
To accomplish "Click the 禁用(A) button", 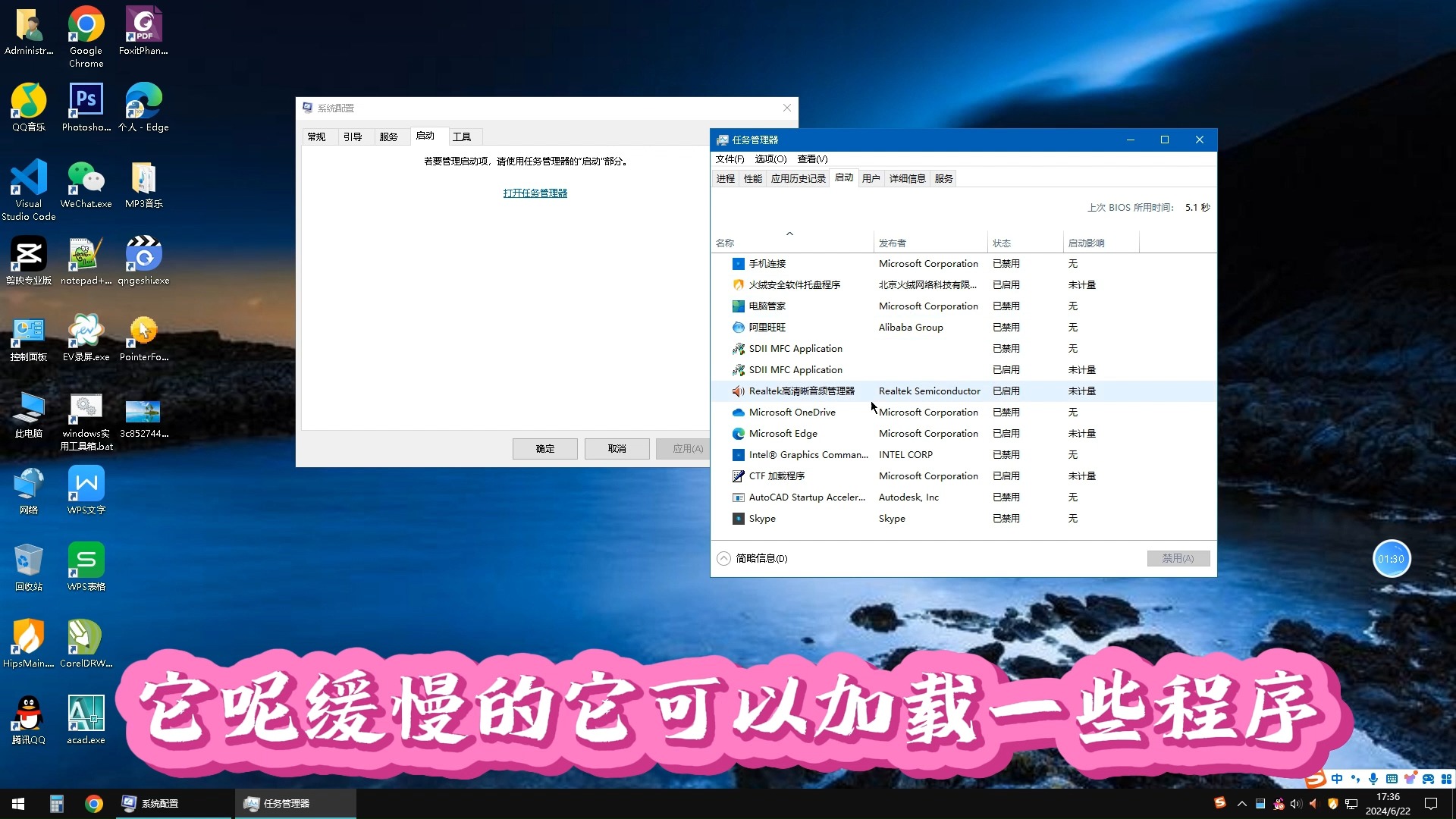I will (1178, 558).
